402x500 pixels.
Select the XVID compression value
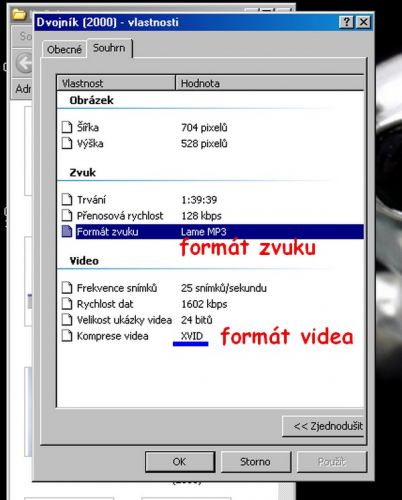[x=192, y=336]
